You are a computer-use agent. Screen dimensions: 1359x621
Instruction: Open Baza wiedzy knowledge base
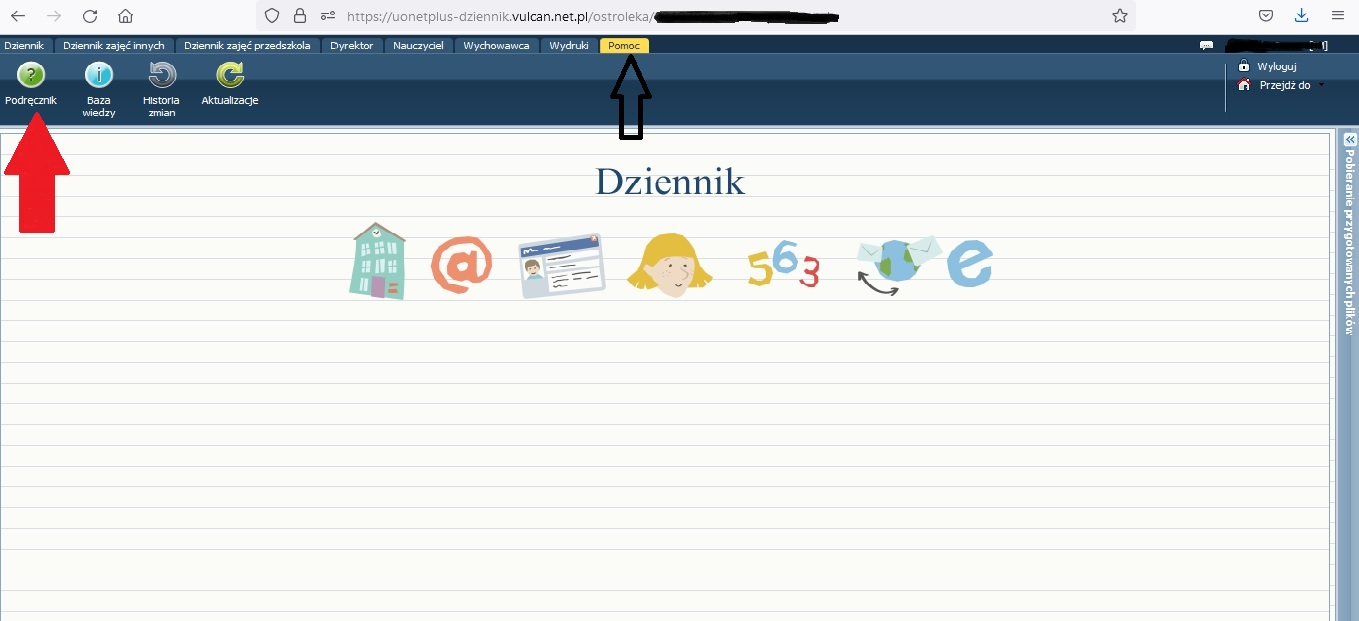[98, 76]
